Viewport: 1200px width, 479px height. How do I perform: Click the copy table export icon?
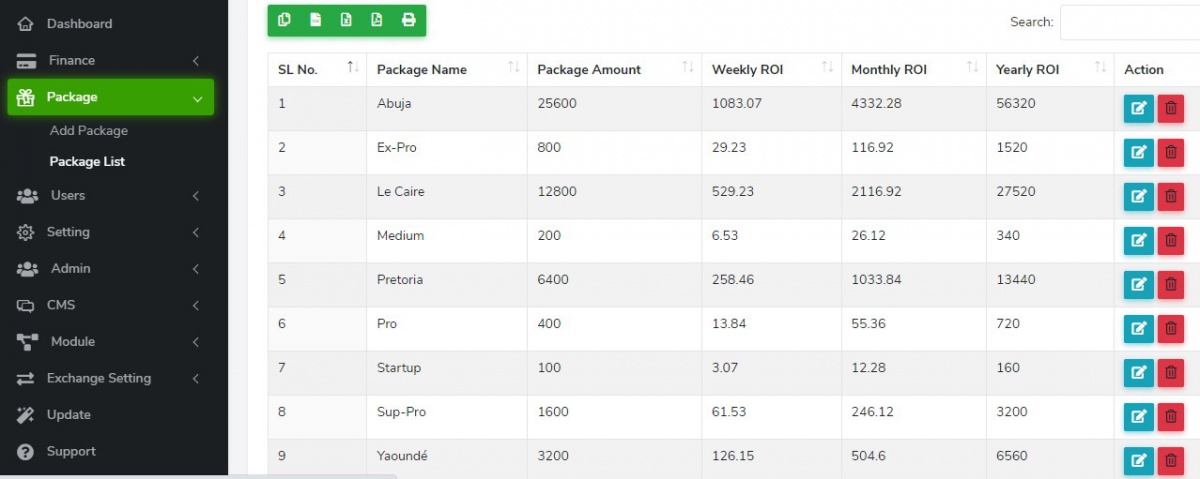[285, 20]
